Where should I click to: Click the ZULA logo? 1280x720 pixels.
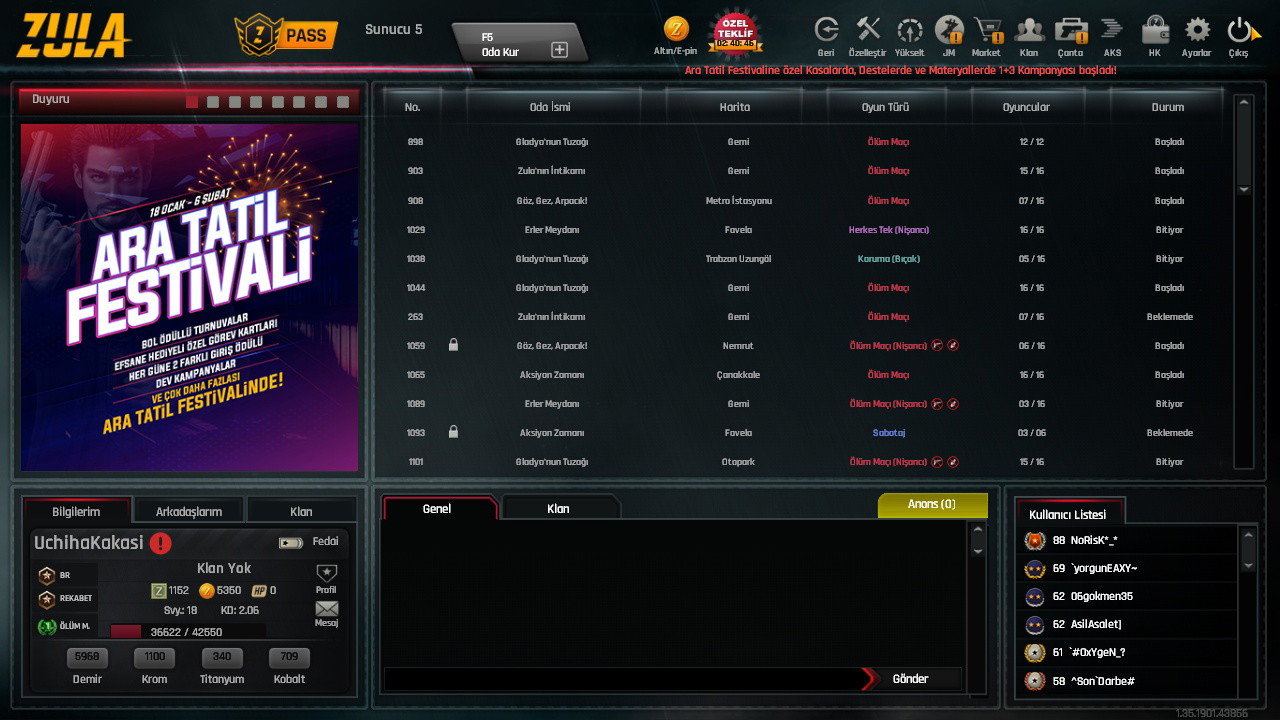(x=73, y=36)
